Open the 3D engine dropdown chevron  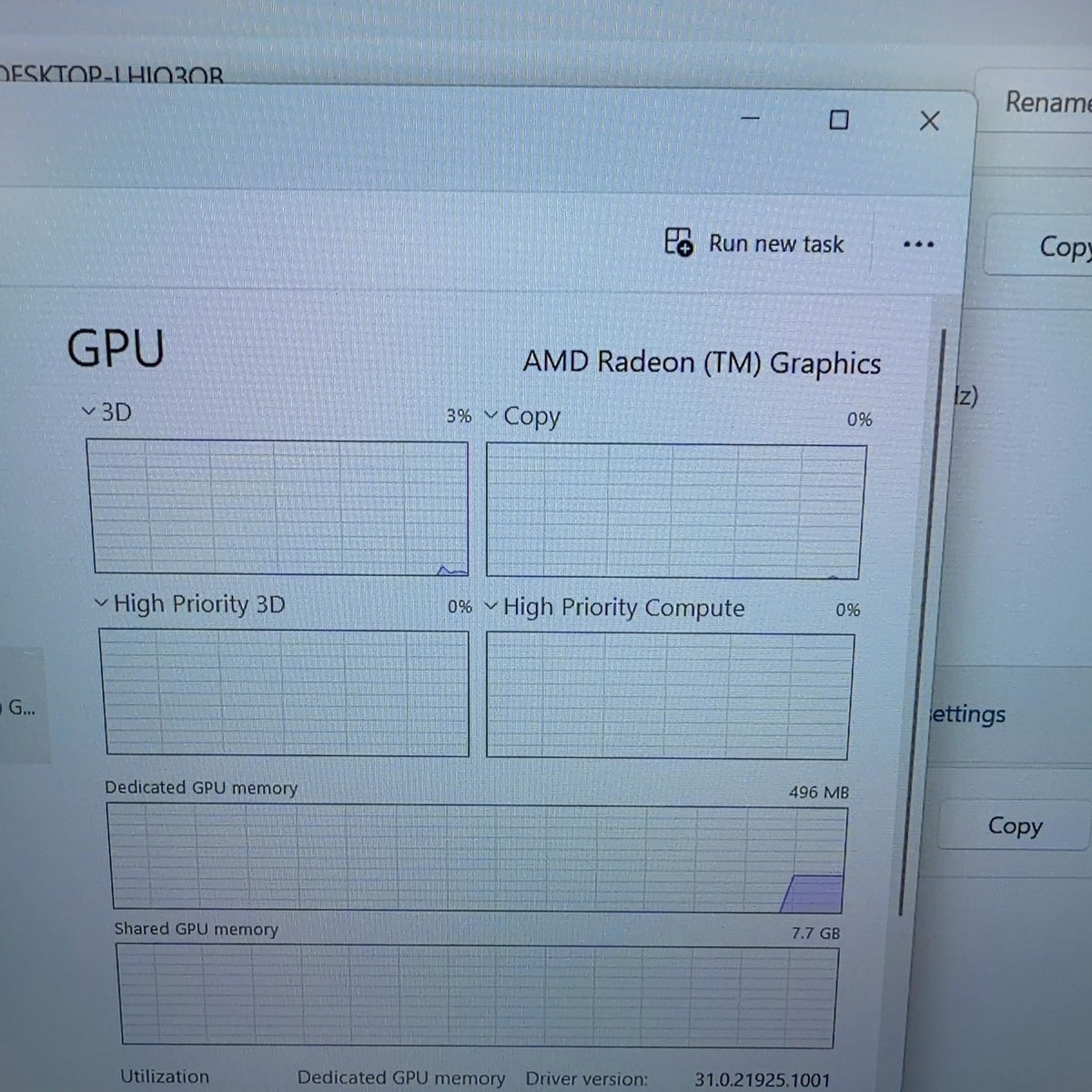[88, 411]
